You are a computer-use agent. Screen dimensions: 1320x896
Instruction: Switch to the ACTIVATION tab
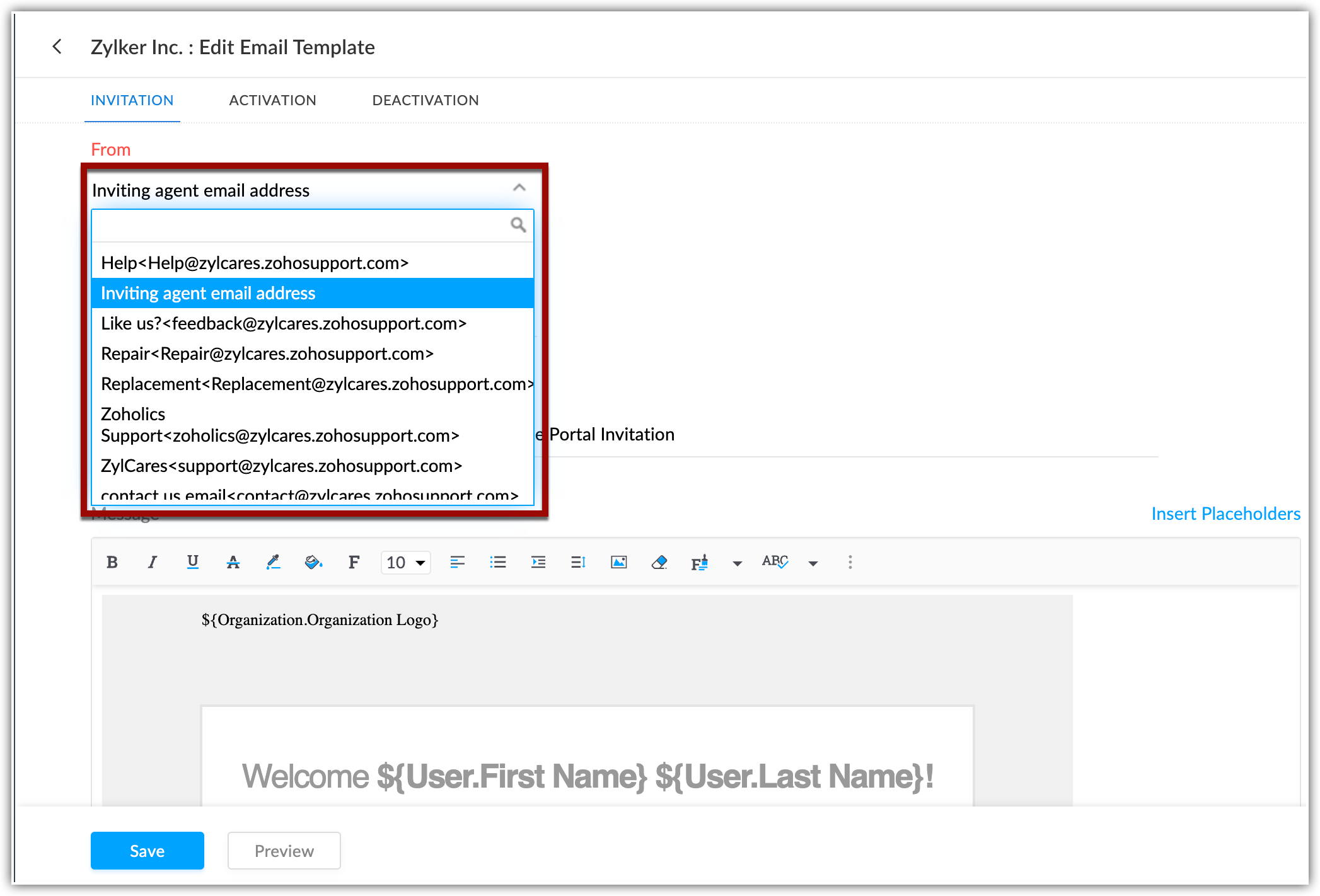tap(272, 100)
